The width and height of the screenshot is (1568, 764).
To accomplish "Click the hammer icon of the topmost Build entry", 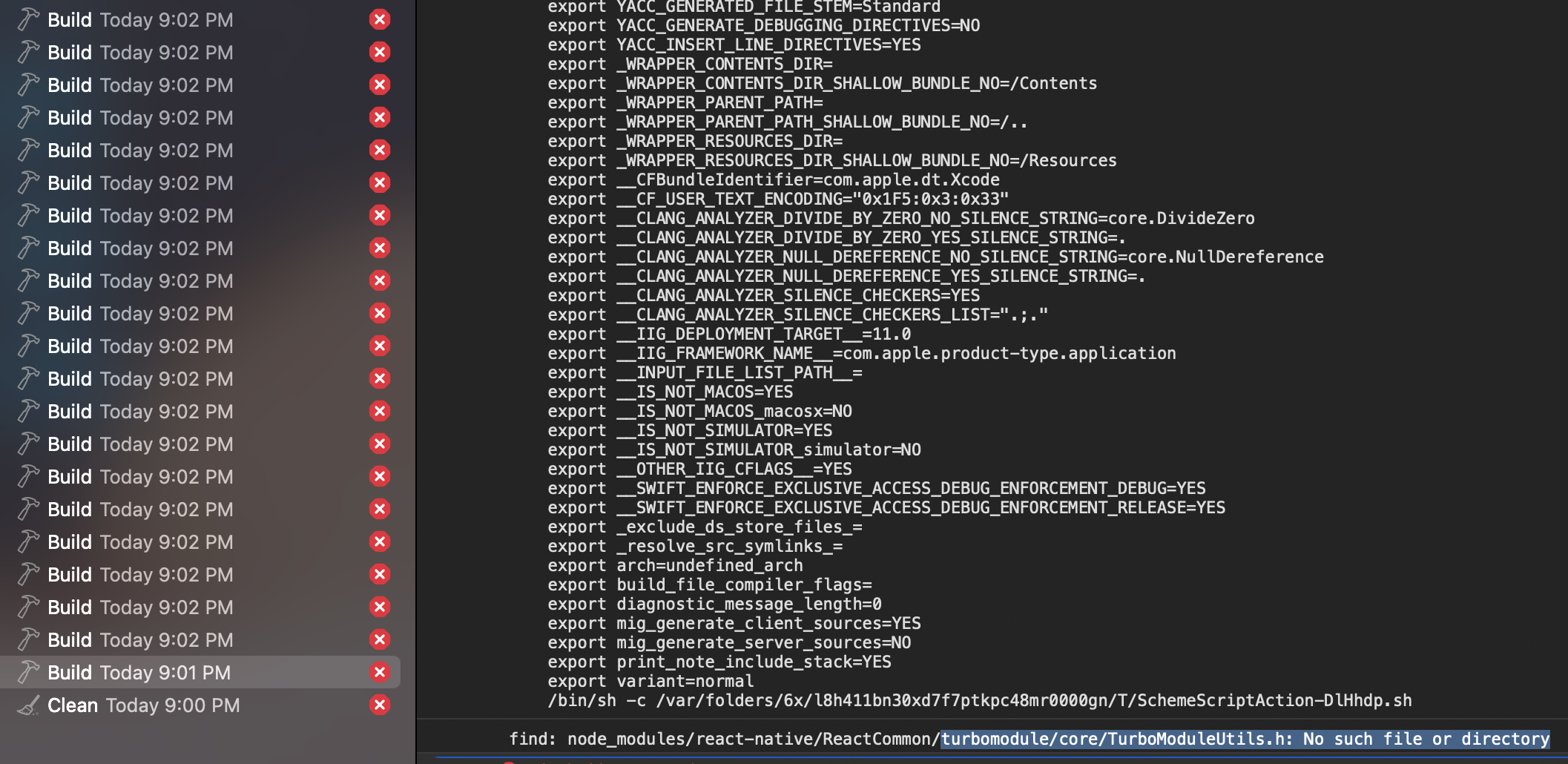I will tap(27, 19).
